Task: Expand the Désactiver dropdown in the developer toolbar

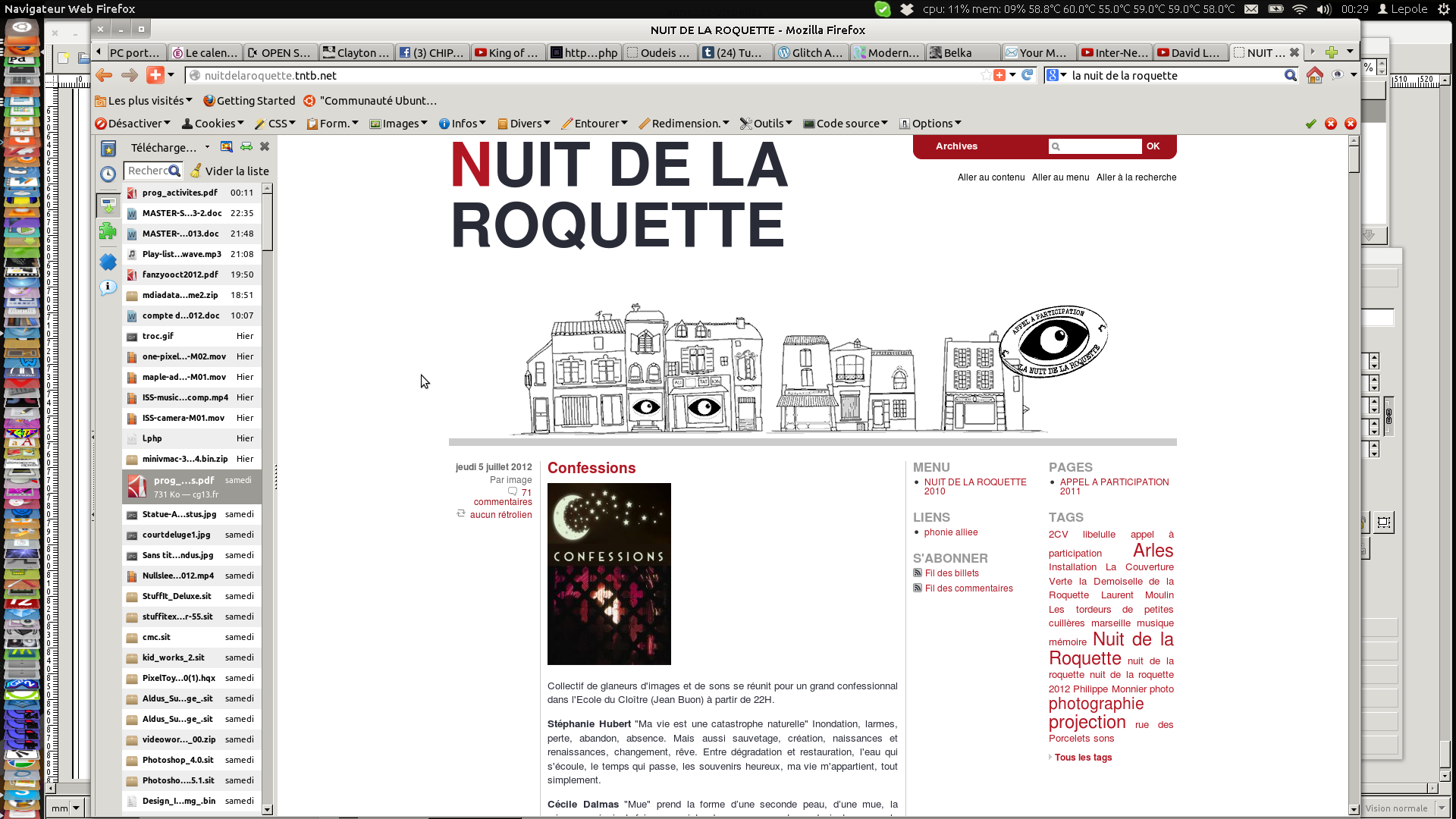Action: click(133, 124)
